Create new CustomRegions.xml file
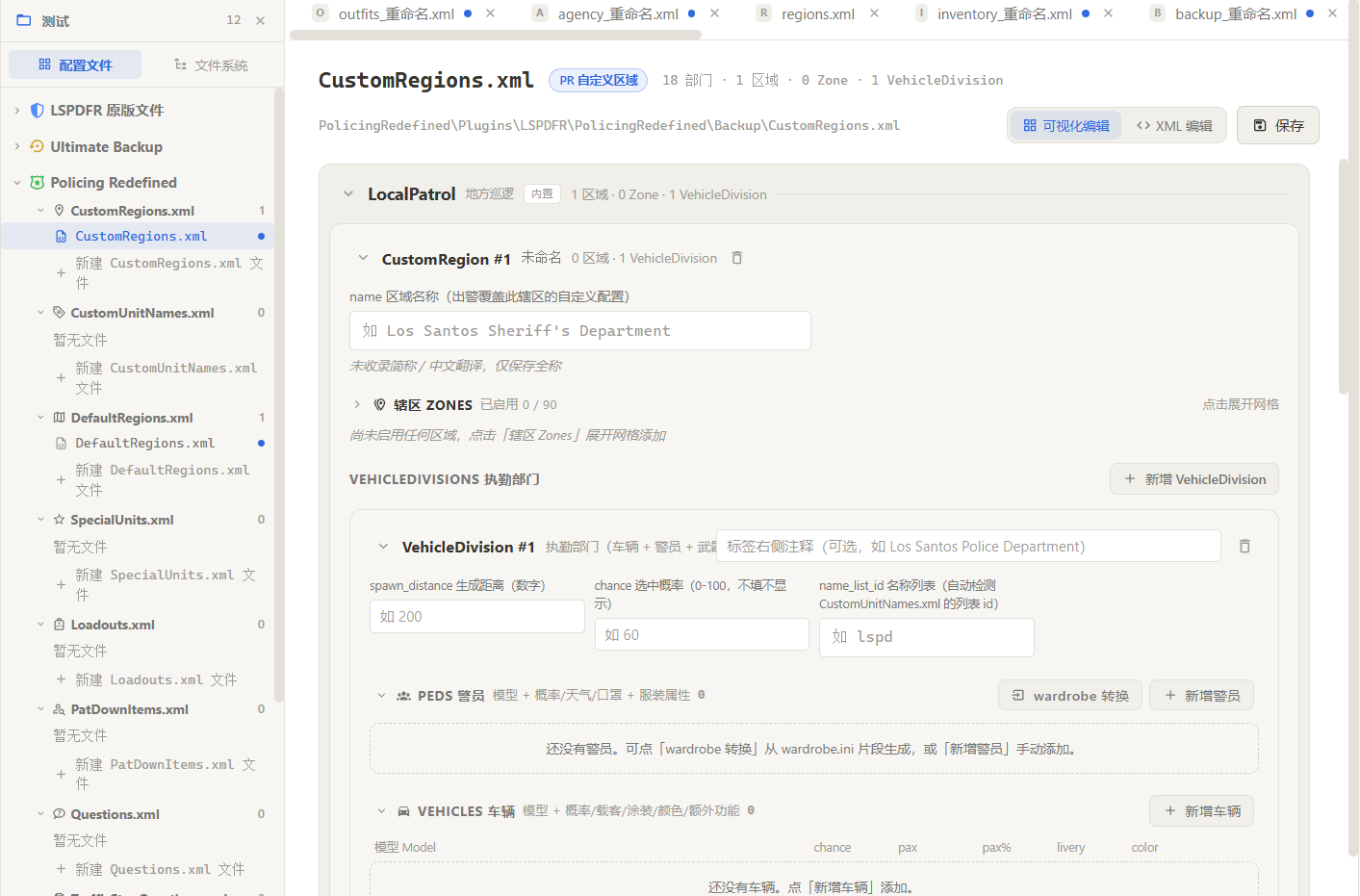Viewport: 1360px width, 896px height. (159, 273)
